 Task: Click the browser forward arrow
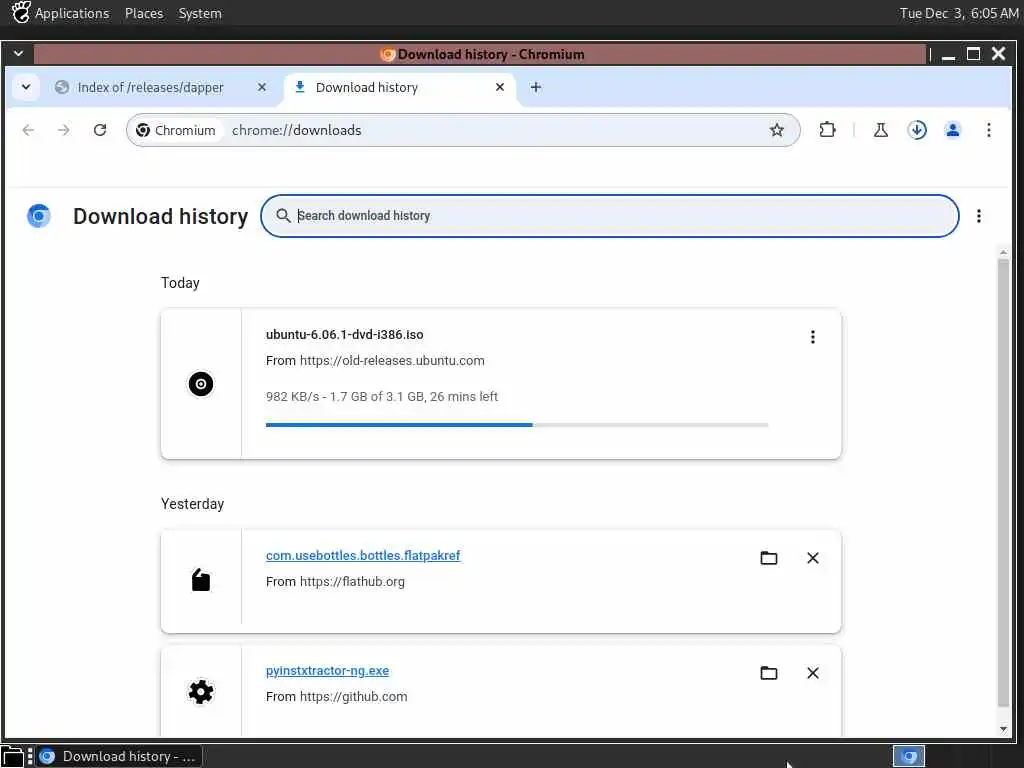point(63,130)
